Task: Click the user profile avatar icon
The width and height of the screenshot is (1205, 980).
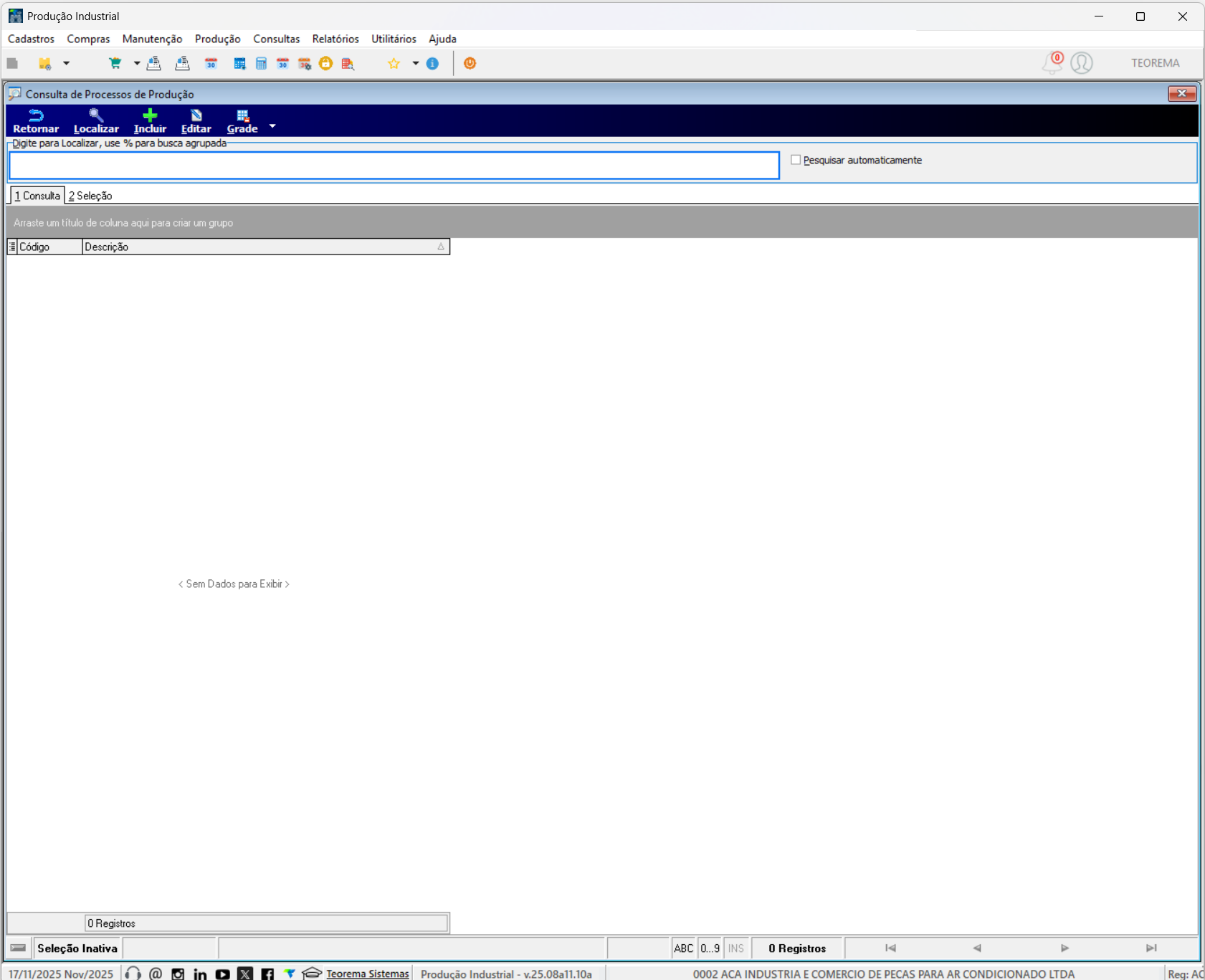Action: (1082, 63)
